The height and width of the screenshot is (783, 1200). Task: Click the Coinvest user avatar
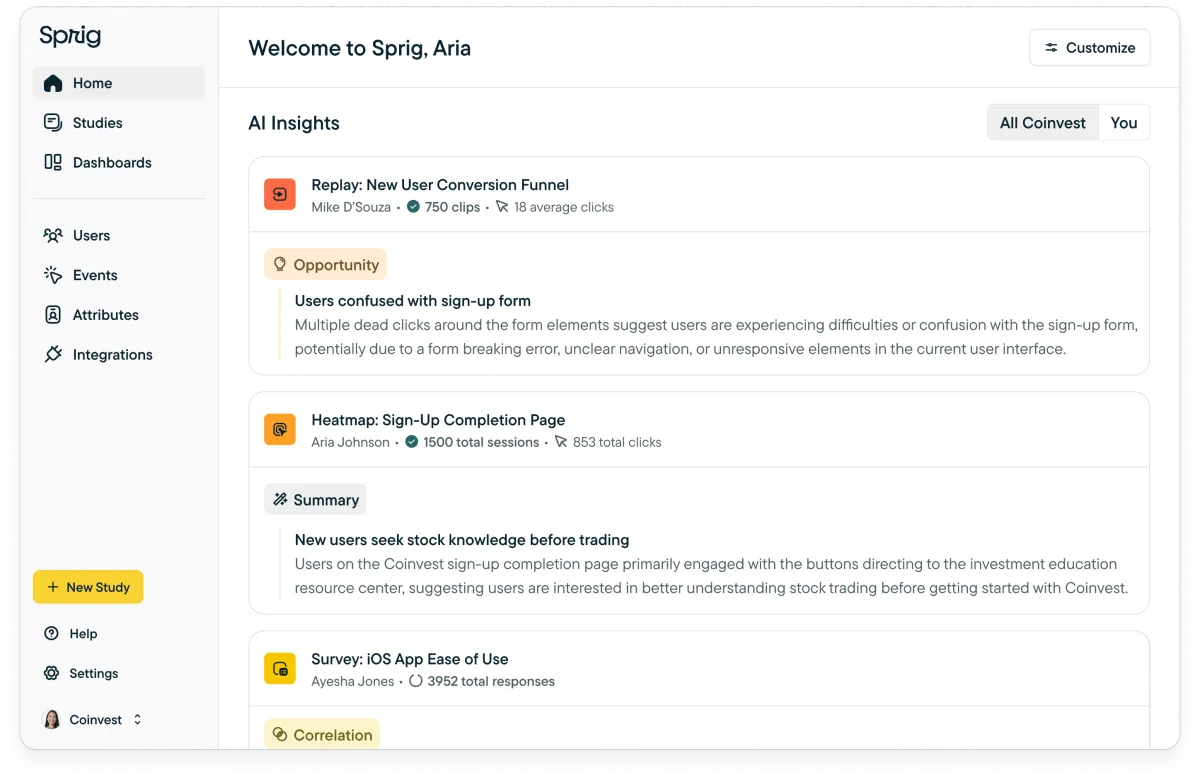click(x=52, y=720)
